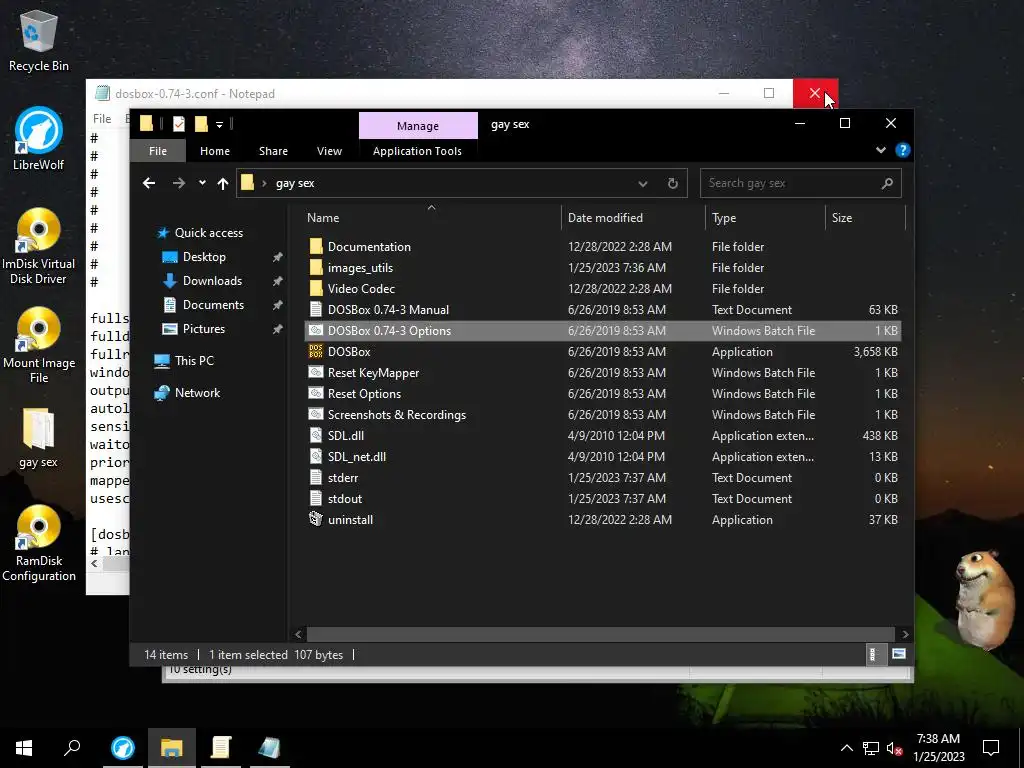Open Customize Quick Access Toolbar dropdown
1024x768 pixels.
219,124
